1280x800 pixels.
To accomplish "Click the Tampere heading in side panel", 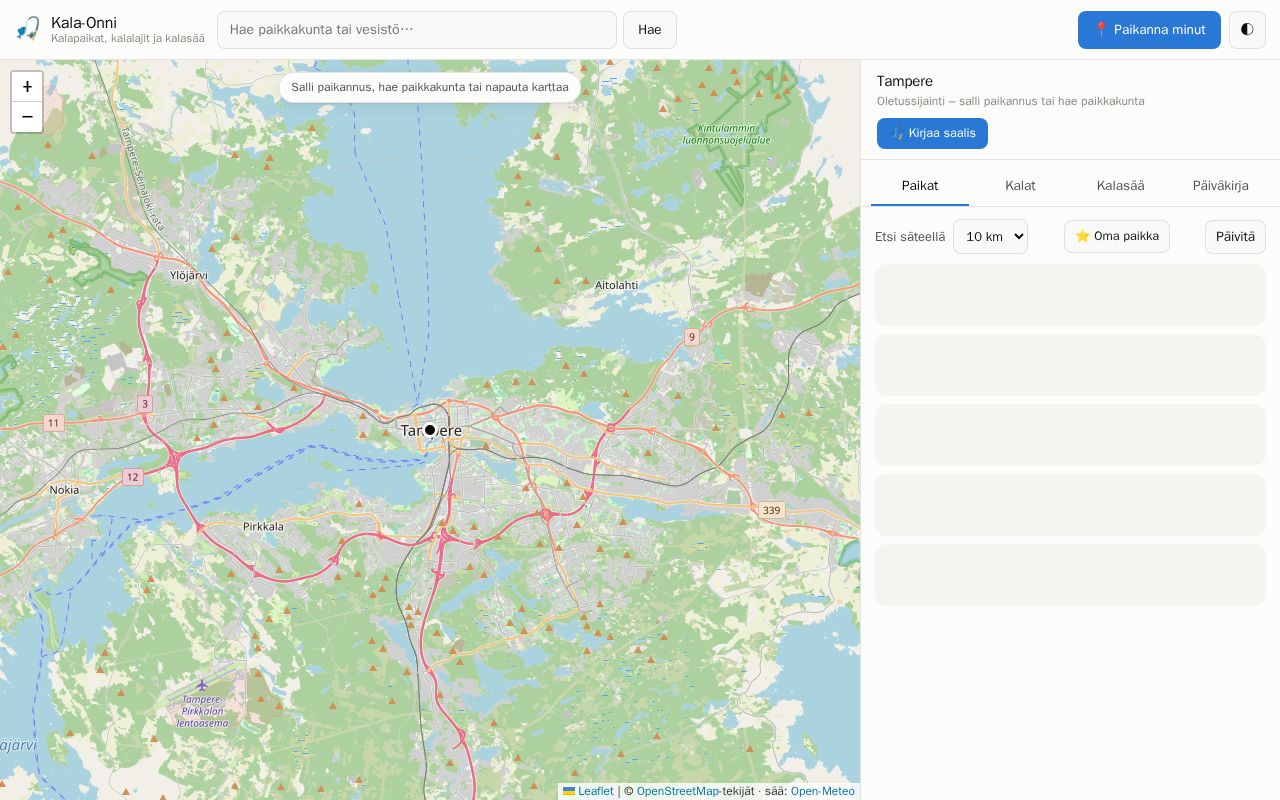I will tap(905, 81).
